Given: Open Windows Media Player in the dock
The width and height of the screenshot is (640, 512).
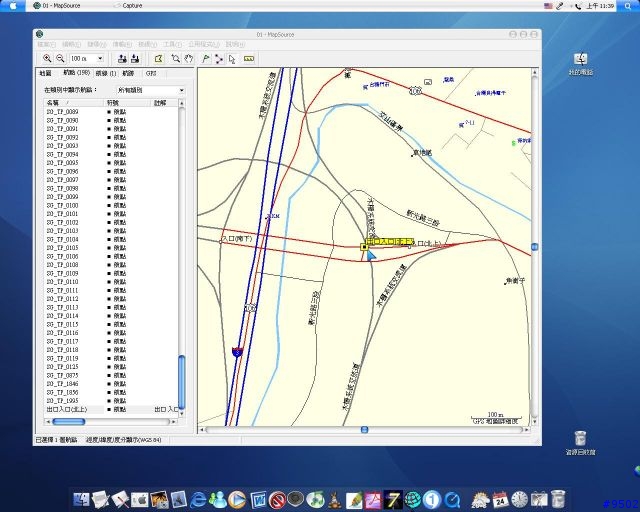Looking at the screenshot, I should pos(237,500).
